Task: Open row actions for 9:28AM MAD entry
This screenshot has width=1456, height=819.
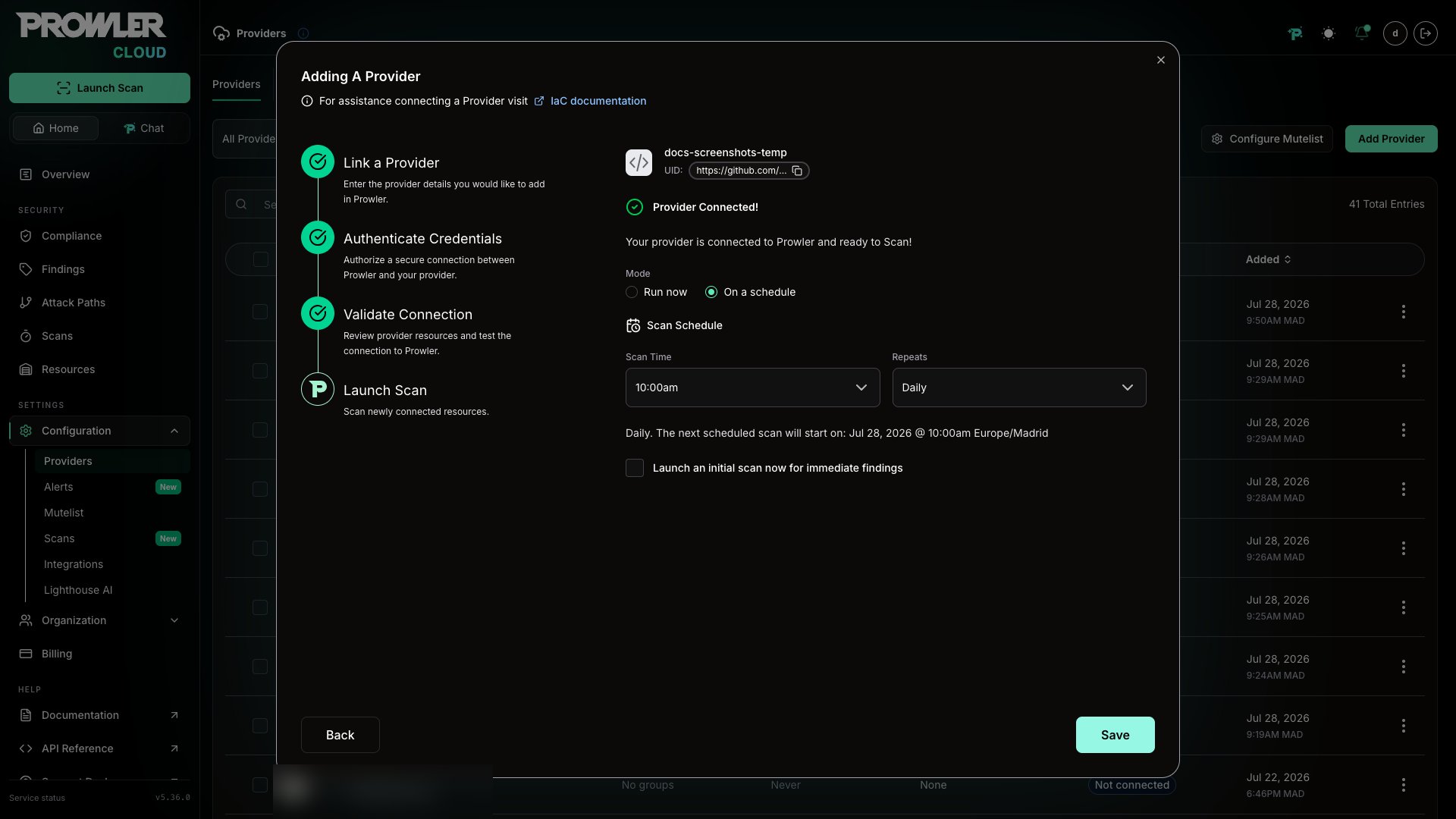Action: coord(1404,489)
